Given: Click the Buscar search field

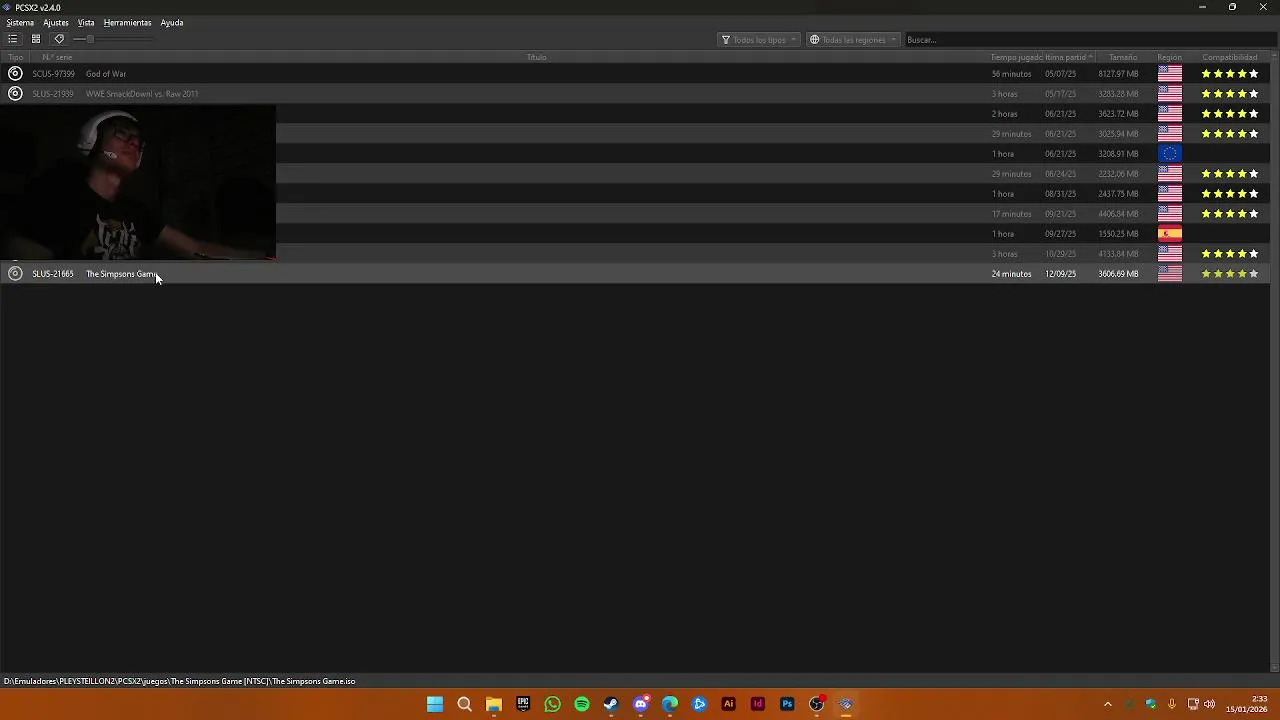Looking at the screenshot, I should pyautogui.click(x=1088, y=40).
